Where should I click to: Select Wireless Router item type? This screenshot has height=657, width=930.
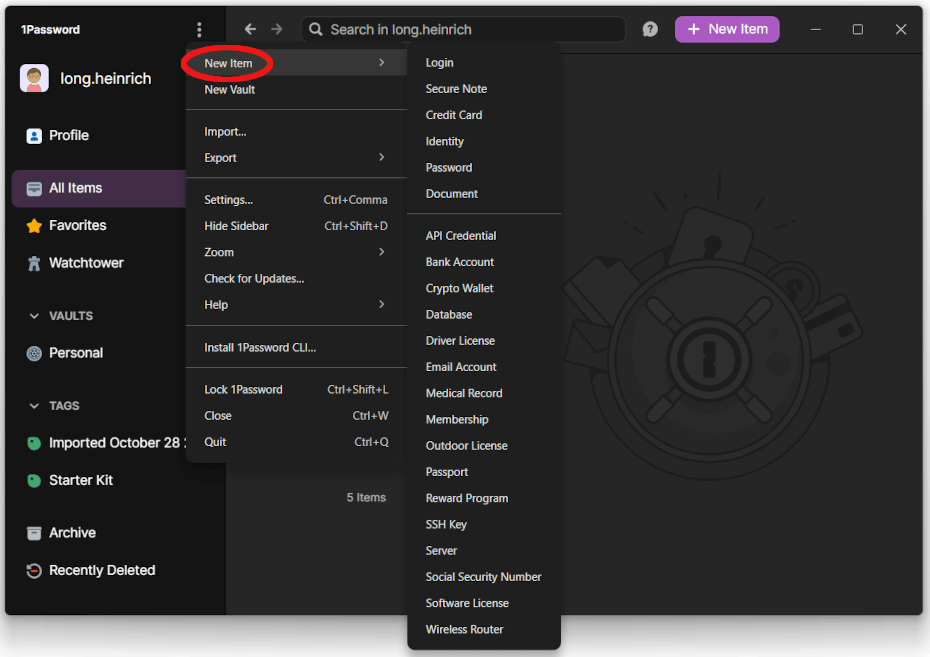coord(484,630)
